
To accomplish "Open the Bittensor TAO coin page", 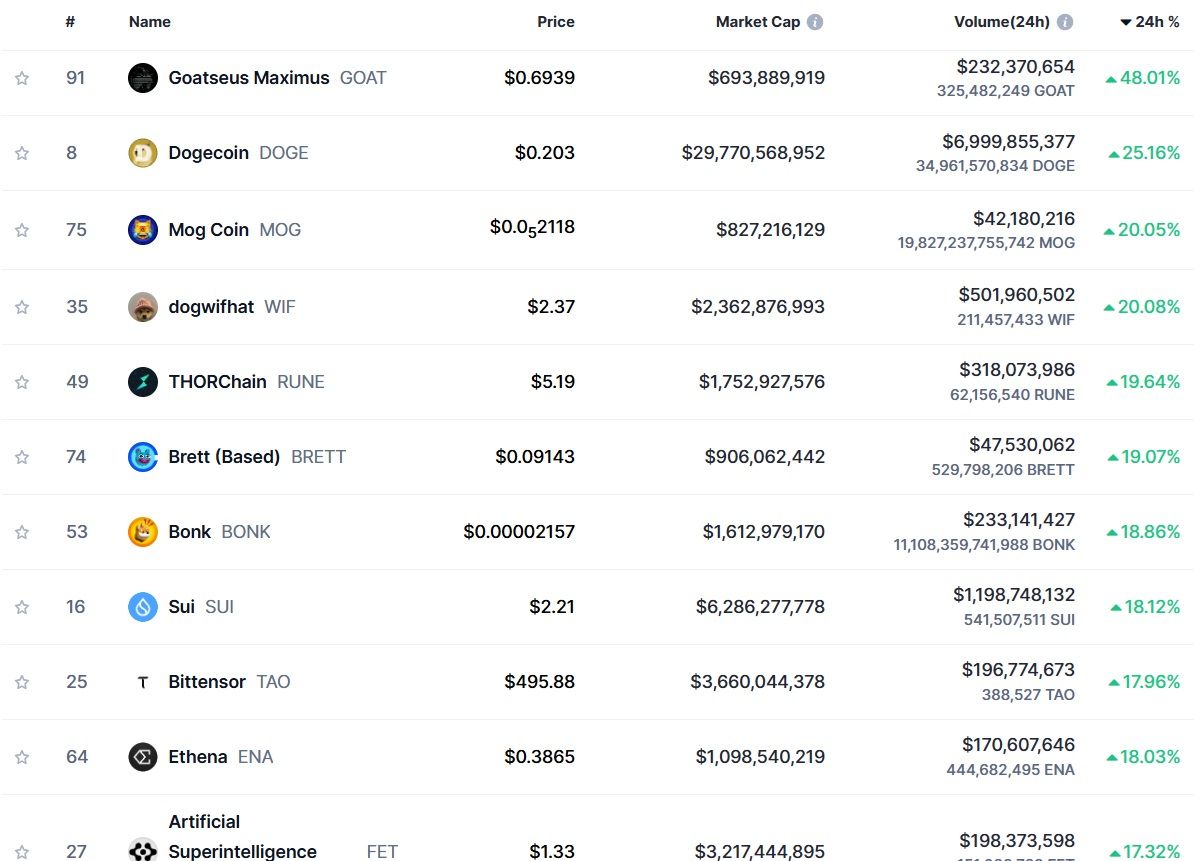I will pyautogui.click(x=207, y=682).
